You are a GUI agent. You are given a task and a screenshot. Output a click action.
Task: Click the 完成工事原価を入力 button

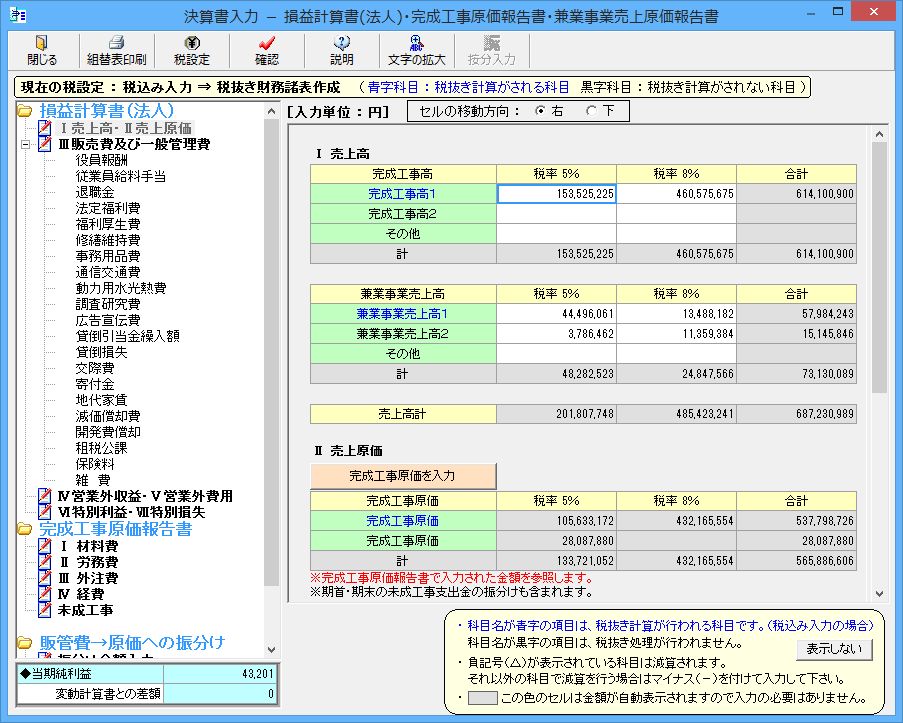pos(403,476)
